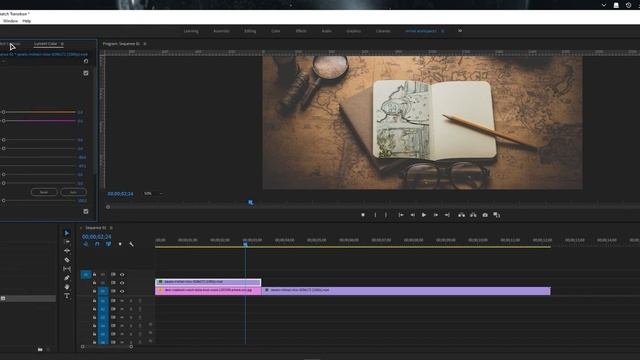This screenshot has height=360, width=640.
Task: Select the pink image clip on timeline
Action: point(208,291)
